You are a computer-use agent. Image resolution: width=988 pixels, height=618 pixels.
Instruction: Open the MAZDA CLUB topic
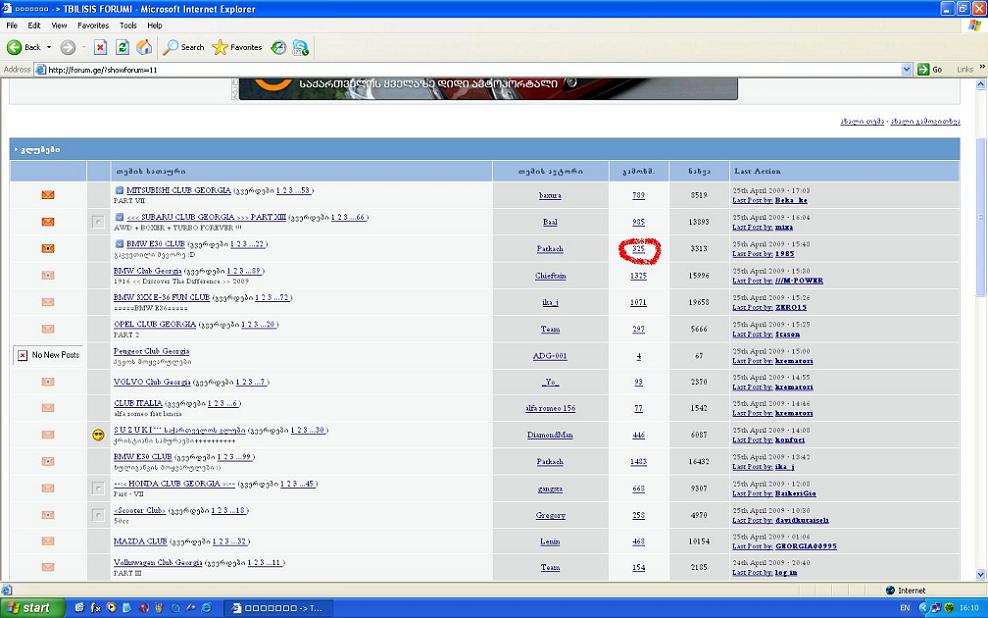tap(140, 541)
